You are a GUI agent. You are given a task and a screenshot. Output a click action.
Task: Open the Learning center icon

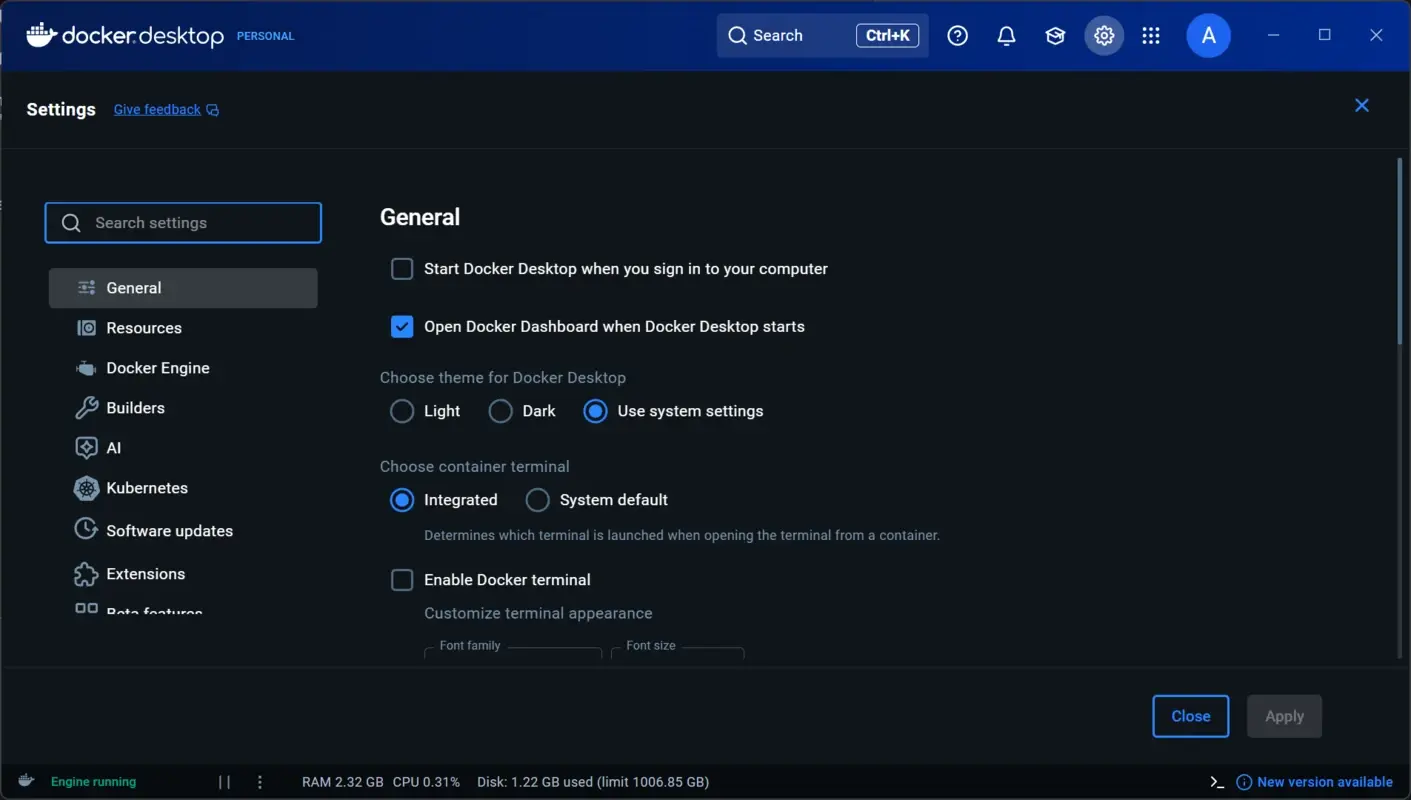1055,35
